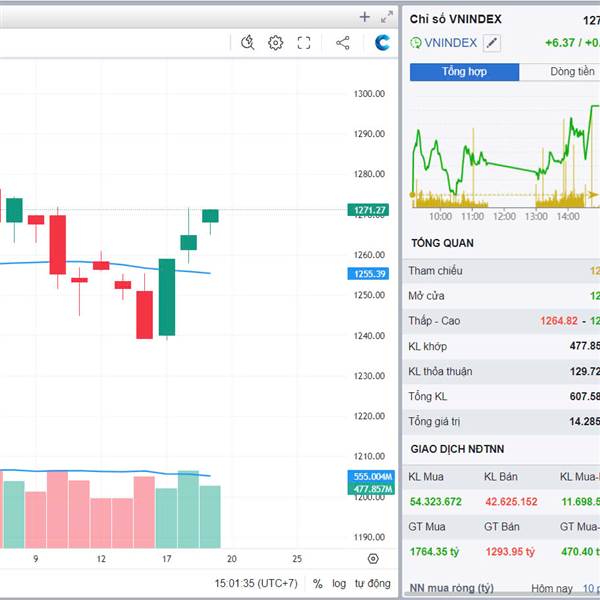The height and width of the screenshot is (600, 600).
Task: Toggle tự động auto scale
Action: pyautogui.click(x=372, y=584)
